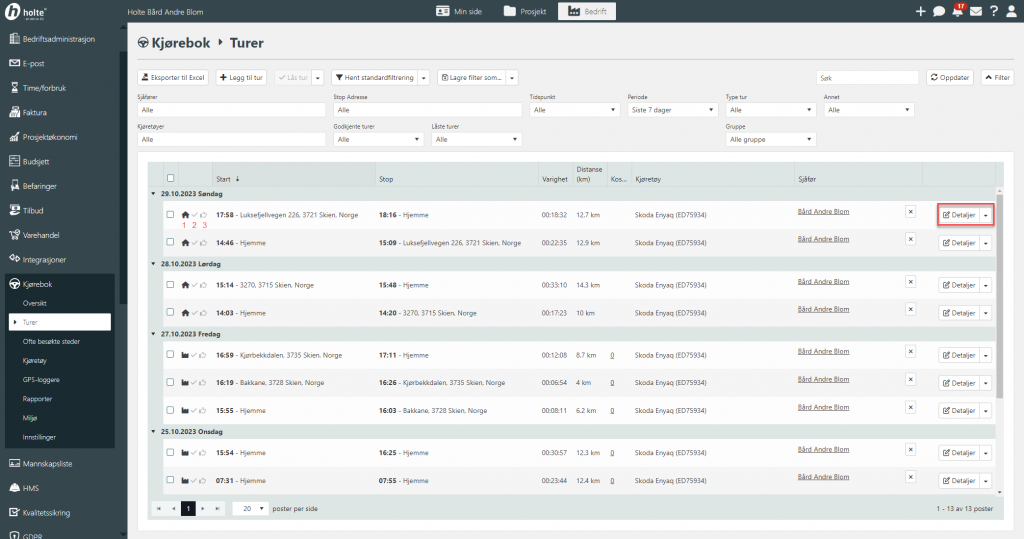1024x539 pixels.
Task: Tick the select-all checkbox in table header
Action: click(x=169, y=178)
